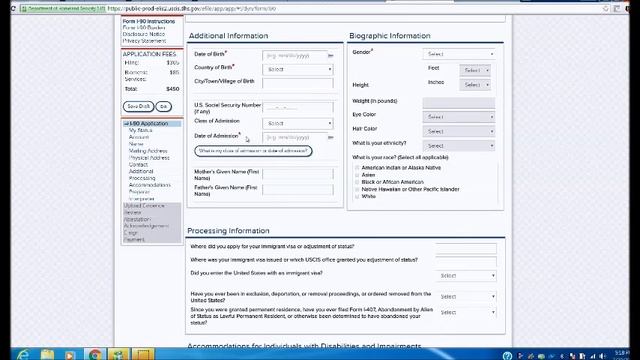The height and width of the screenshot is (360, 640).
Task: Go to Upload Evidence in sidebar
Action: [x=144, y=206]
